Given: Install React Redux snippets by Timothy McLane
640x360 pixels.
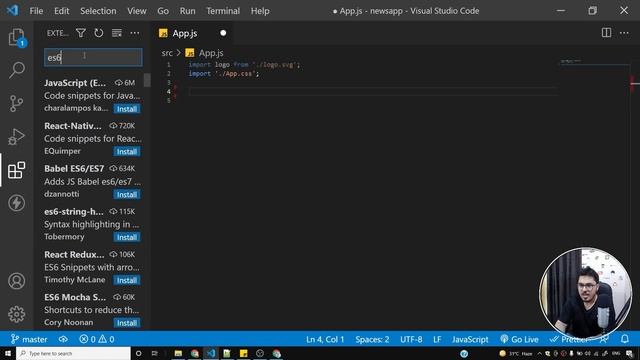Looking at the screenshot, I should [x=127, y=280].
